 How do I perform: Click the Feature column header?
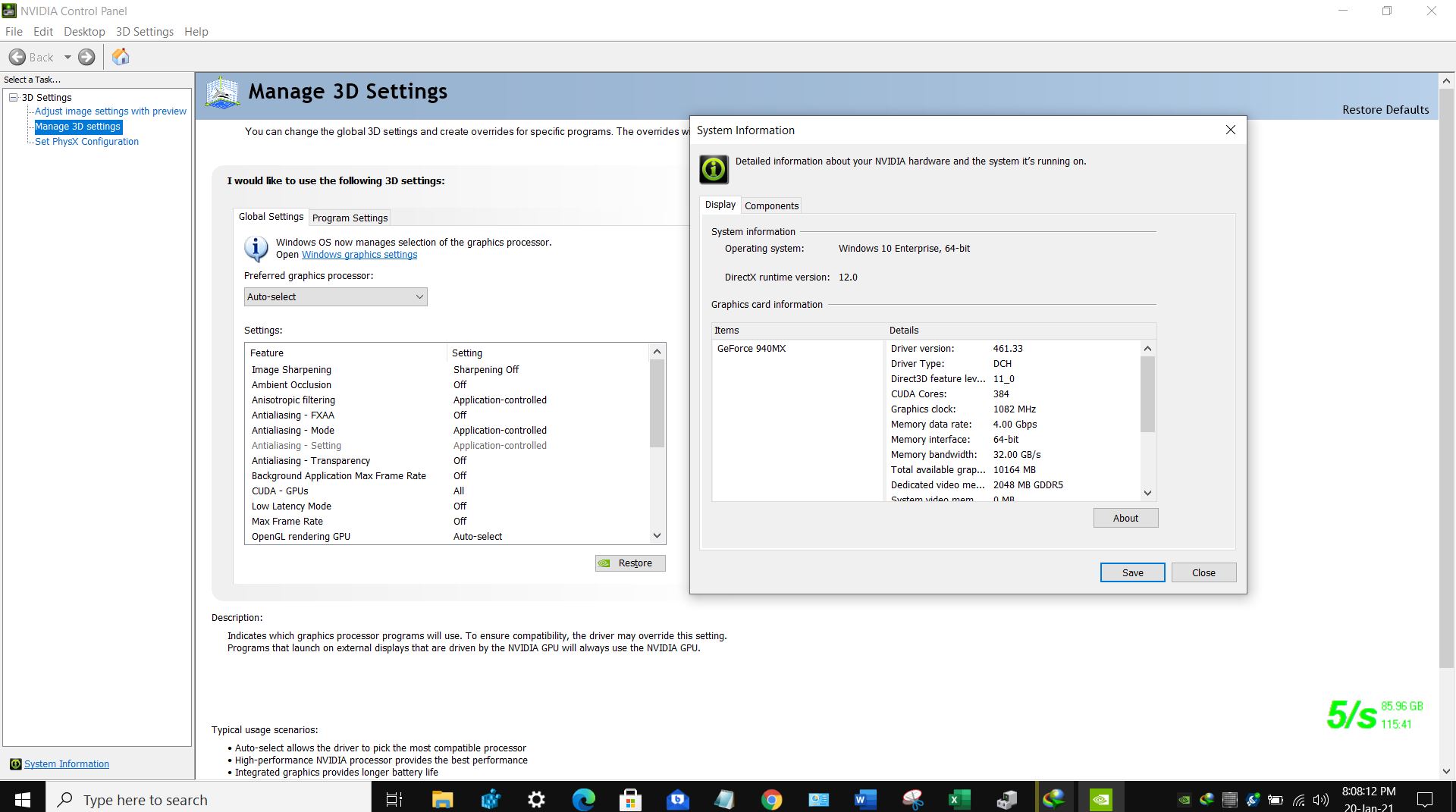[347, 353]
